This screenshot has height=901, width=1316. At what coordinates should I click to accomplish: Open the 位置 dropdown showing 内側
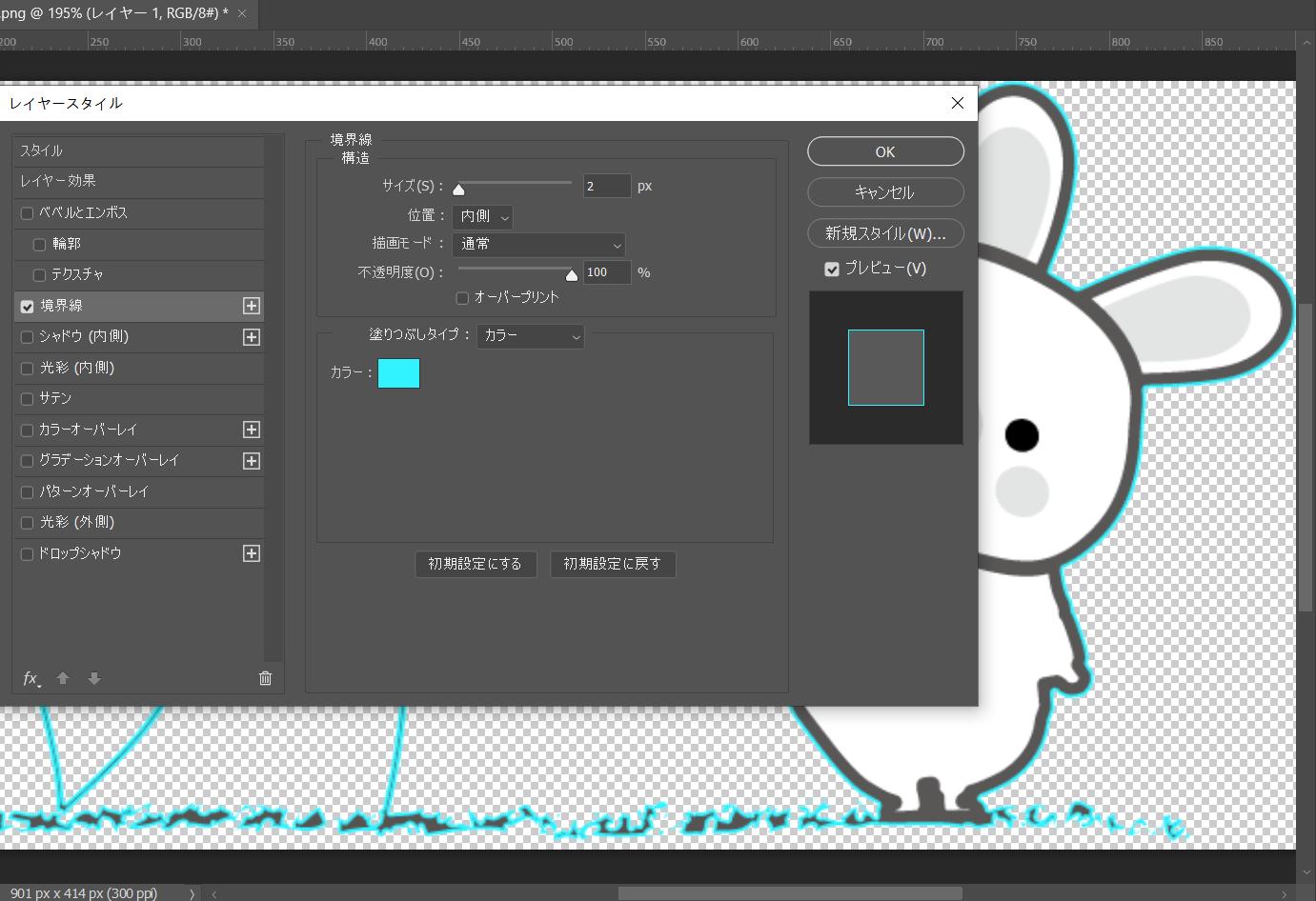[x=482, y=217]
